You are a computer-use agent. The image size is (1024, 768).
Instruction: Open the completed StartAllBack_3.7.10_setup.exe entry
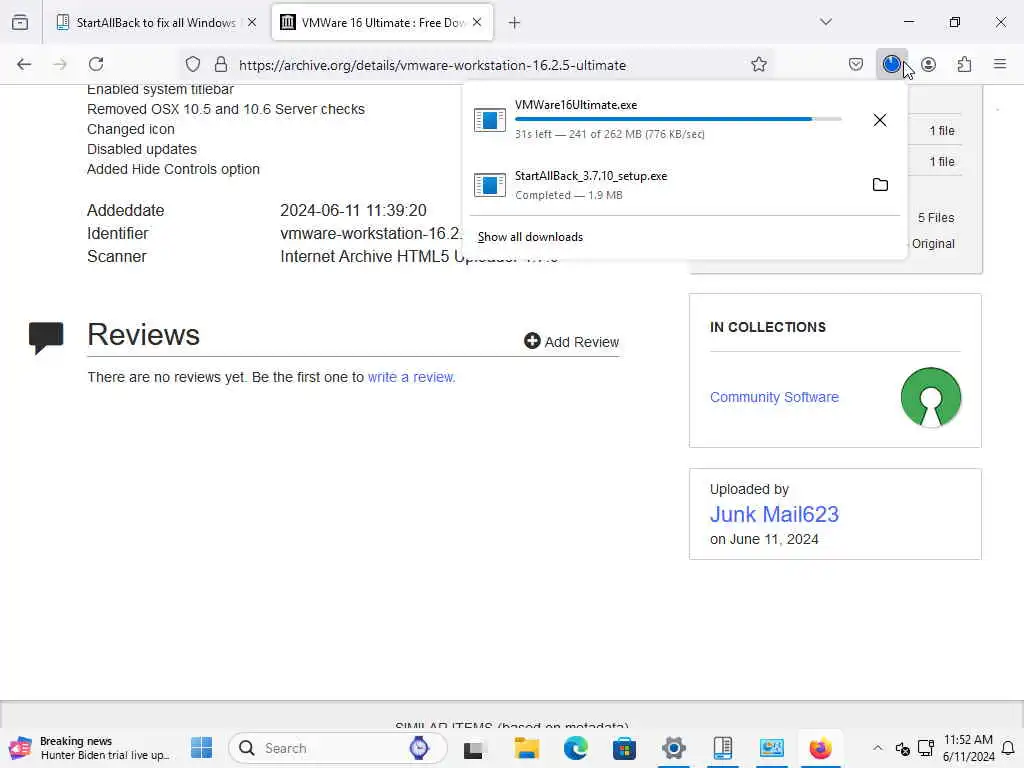(665, 185)
